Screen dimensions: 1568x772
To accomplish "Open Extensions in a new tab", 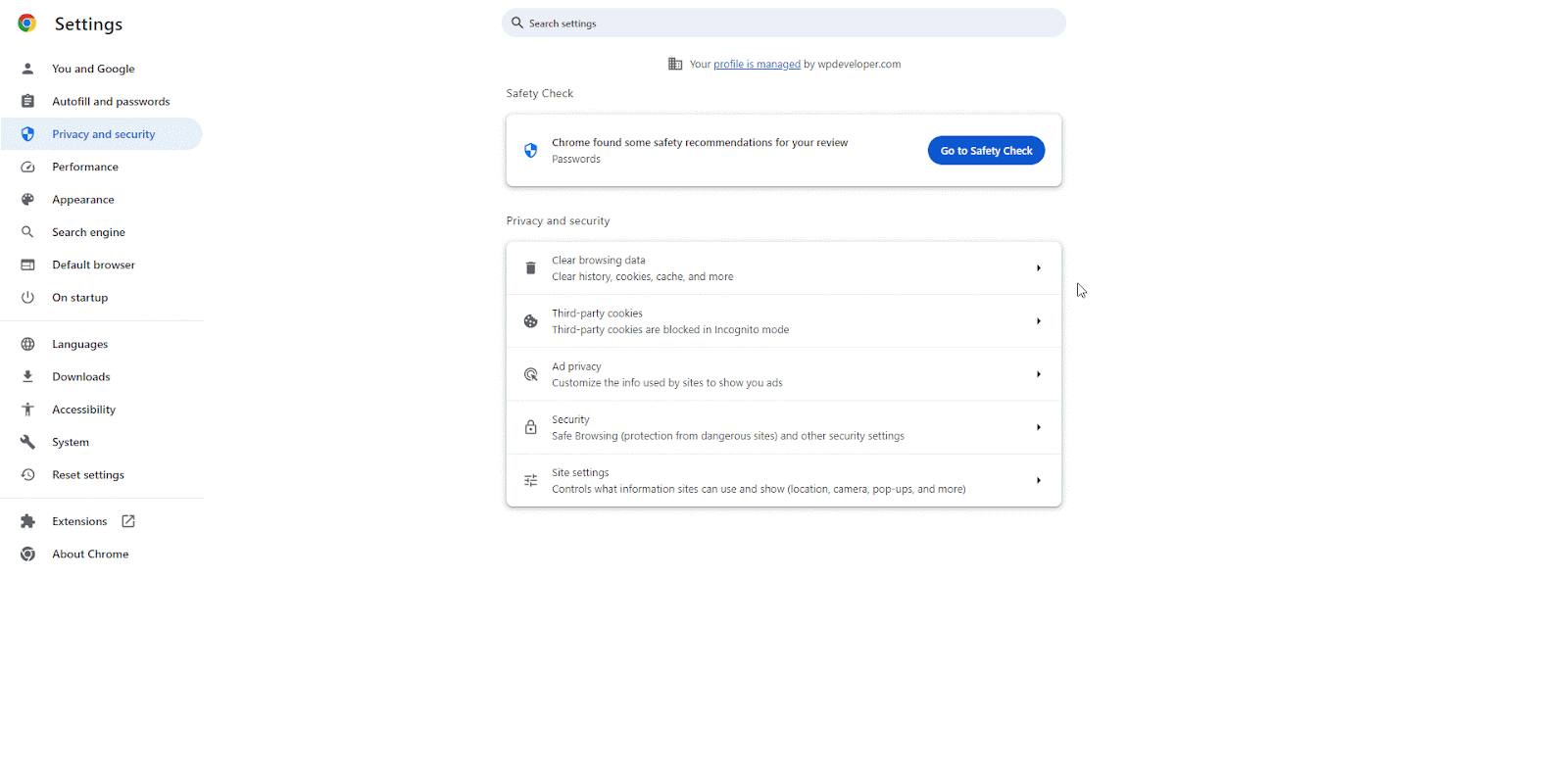I will (79, 520).
